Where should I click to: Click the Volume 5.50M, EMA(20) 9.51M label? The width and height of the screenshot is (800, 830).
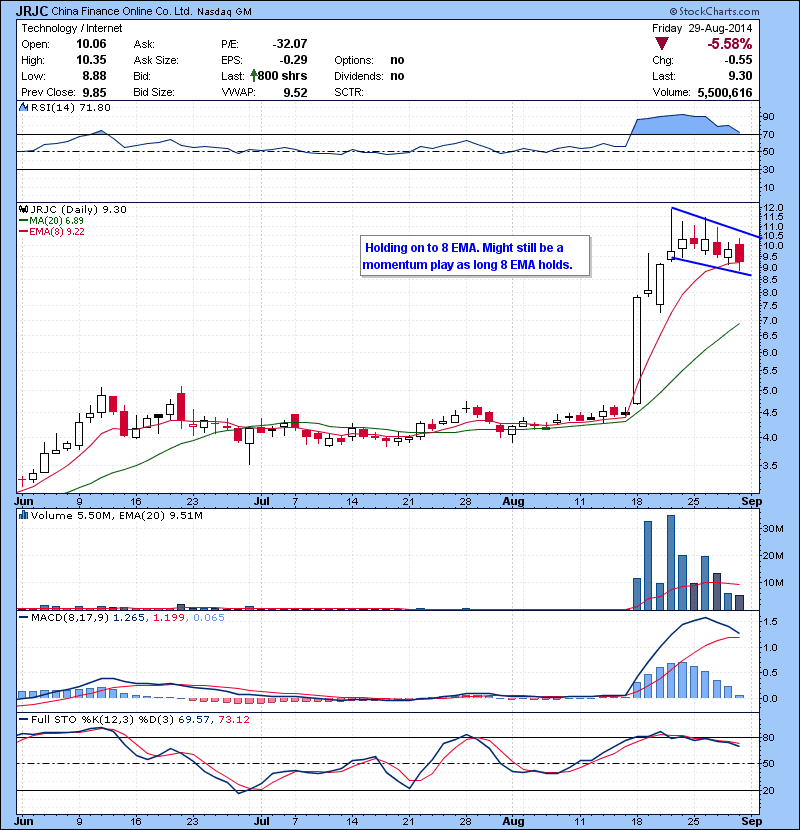click(117, 515)
